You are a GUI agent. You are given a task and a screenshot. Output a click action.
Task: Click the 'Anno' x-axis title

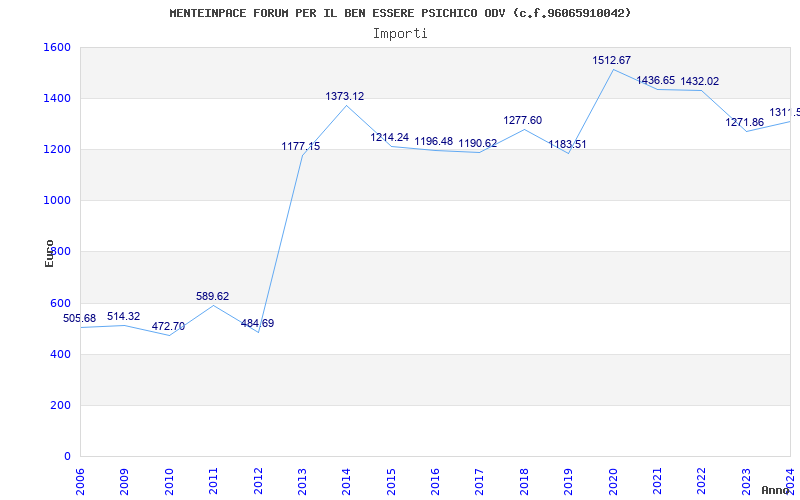(x=775, y=490)
